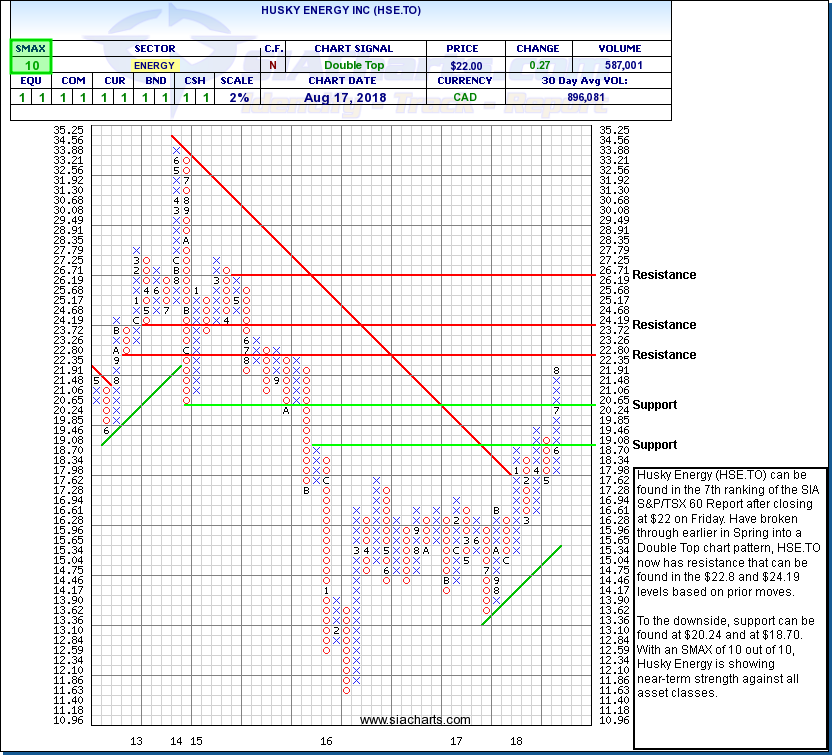Screen dimensions: 832x755
Task: Select the upper Support label at 20.24
Action: [655, 405]
